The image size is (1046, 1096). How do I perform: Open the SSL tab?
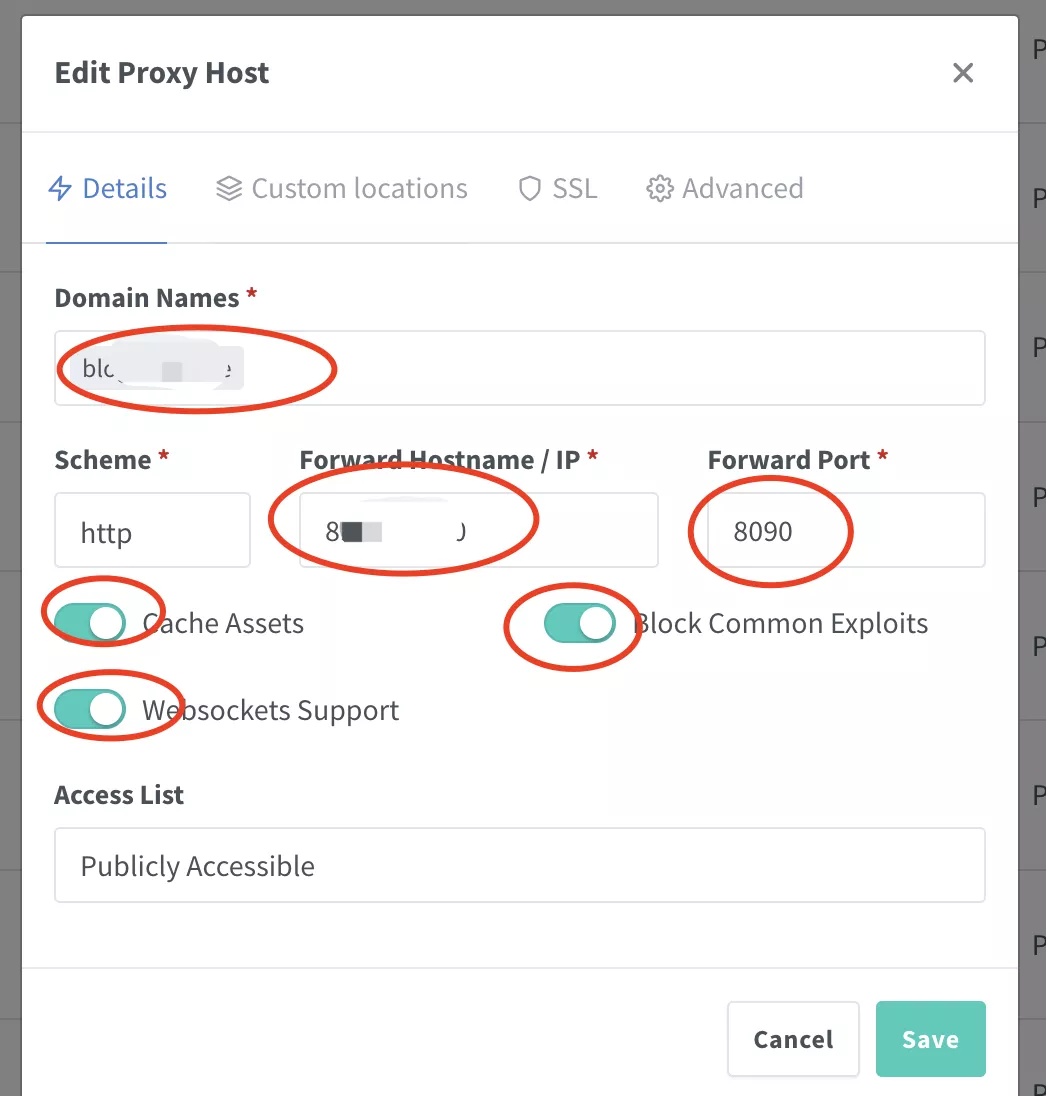[x=574, y=189]
